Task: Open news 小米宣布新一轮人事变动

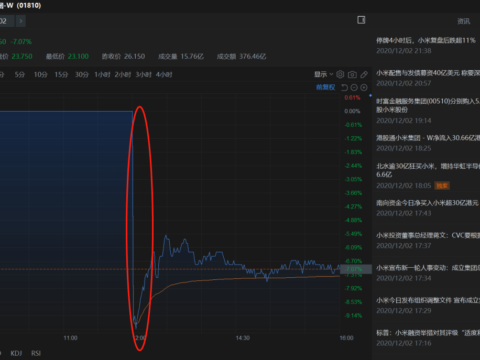Action: click(428, 268)
